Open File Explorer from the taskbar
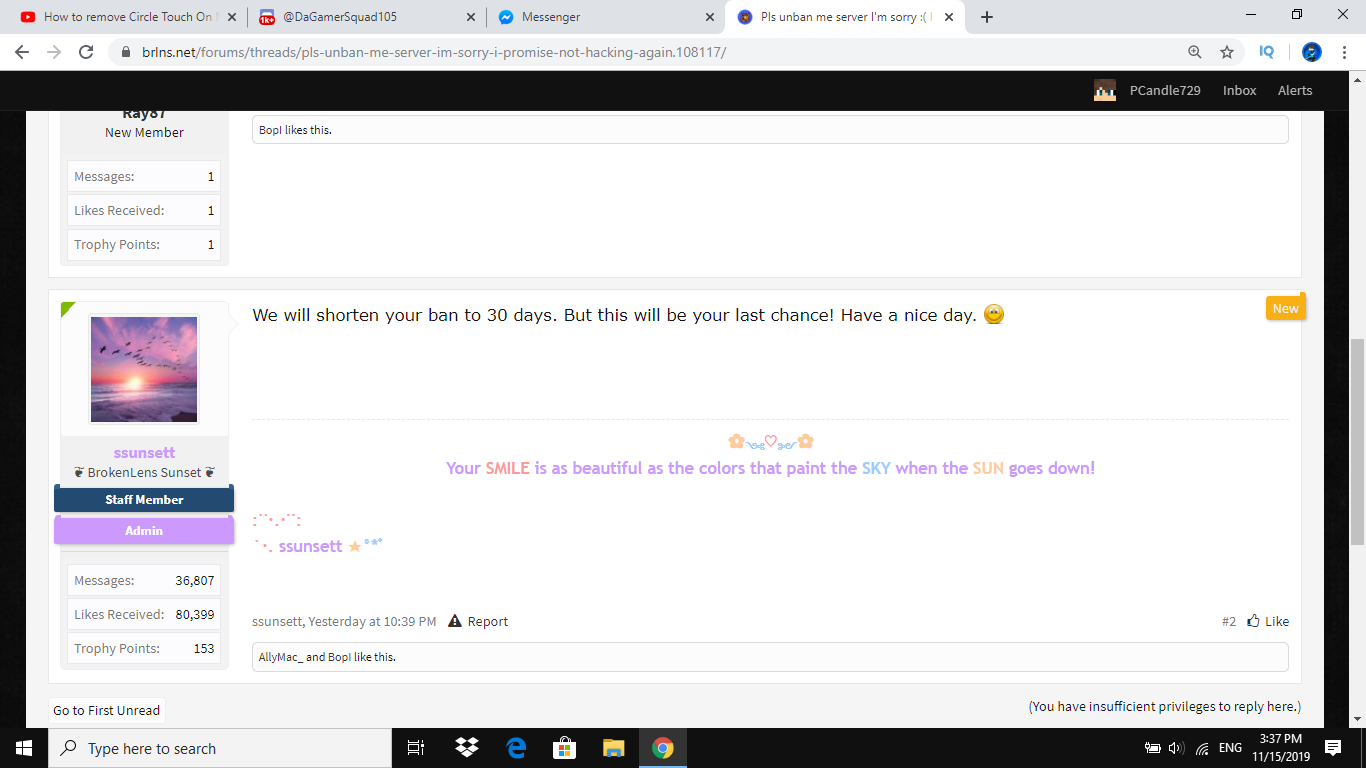 pos(614,748)
